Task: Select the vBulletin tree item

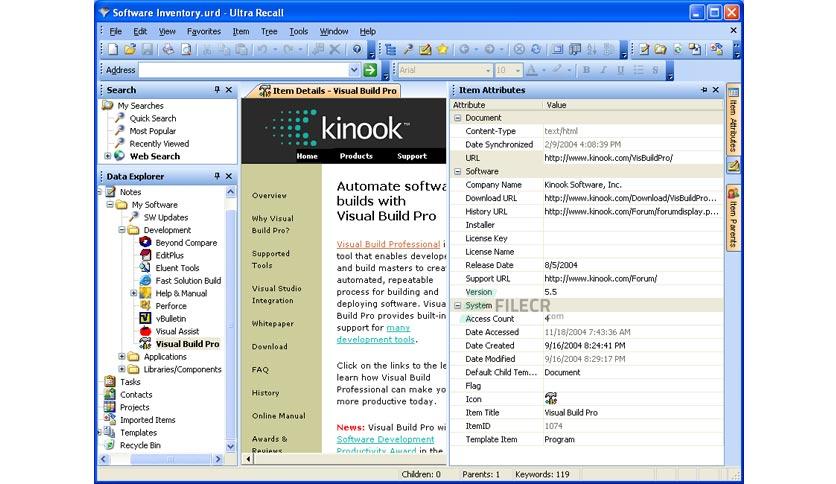Action: [171, 319]
